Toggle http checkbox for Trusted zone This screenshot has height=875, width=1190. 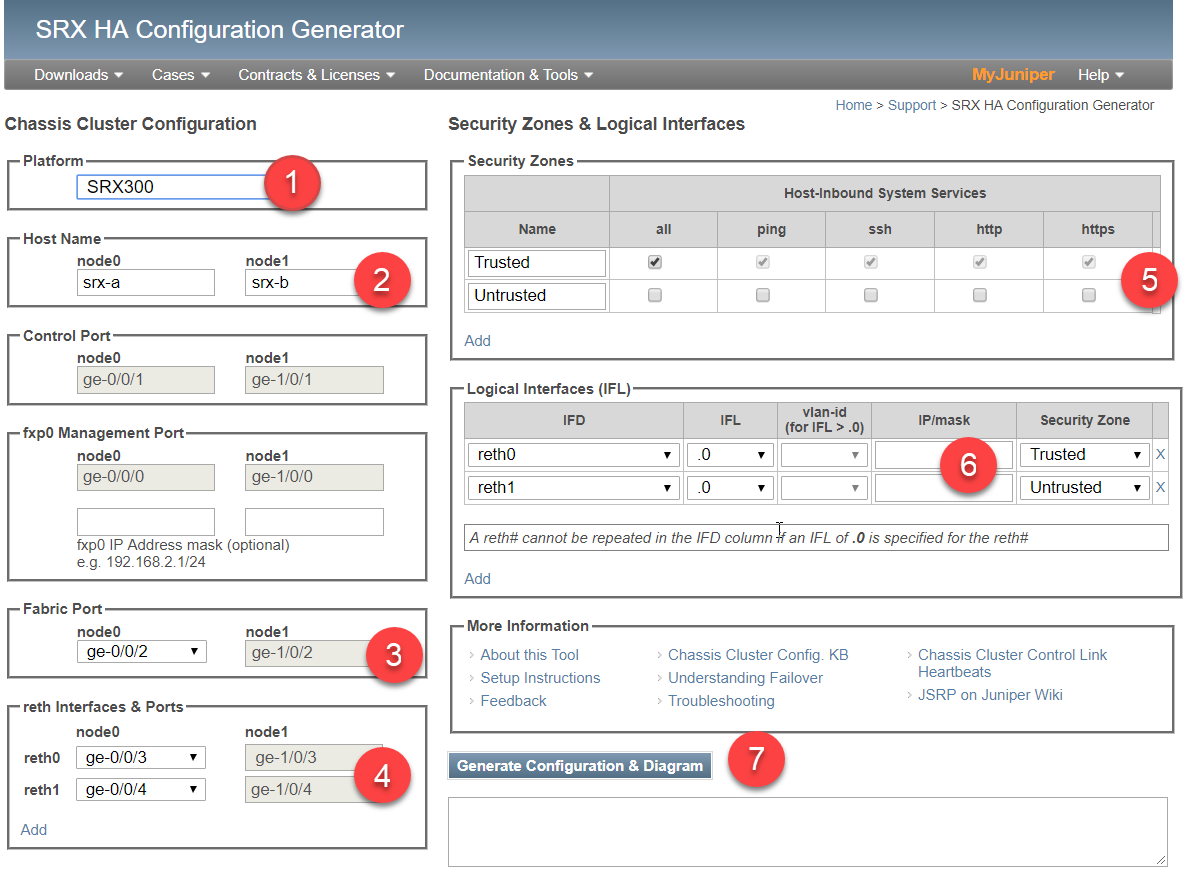click(980, 262)
